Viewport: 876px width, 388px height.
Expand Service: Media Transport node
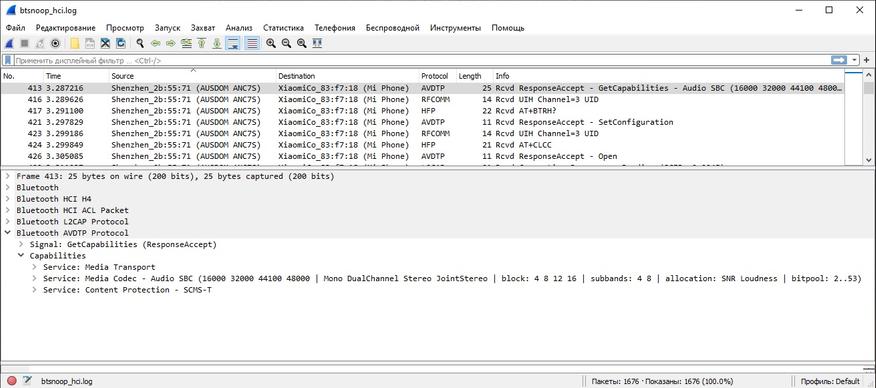tap(34, 267)
